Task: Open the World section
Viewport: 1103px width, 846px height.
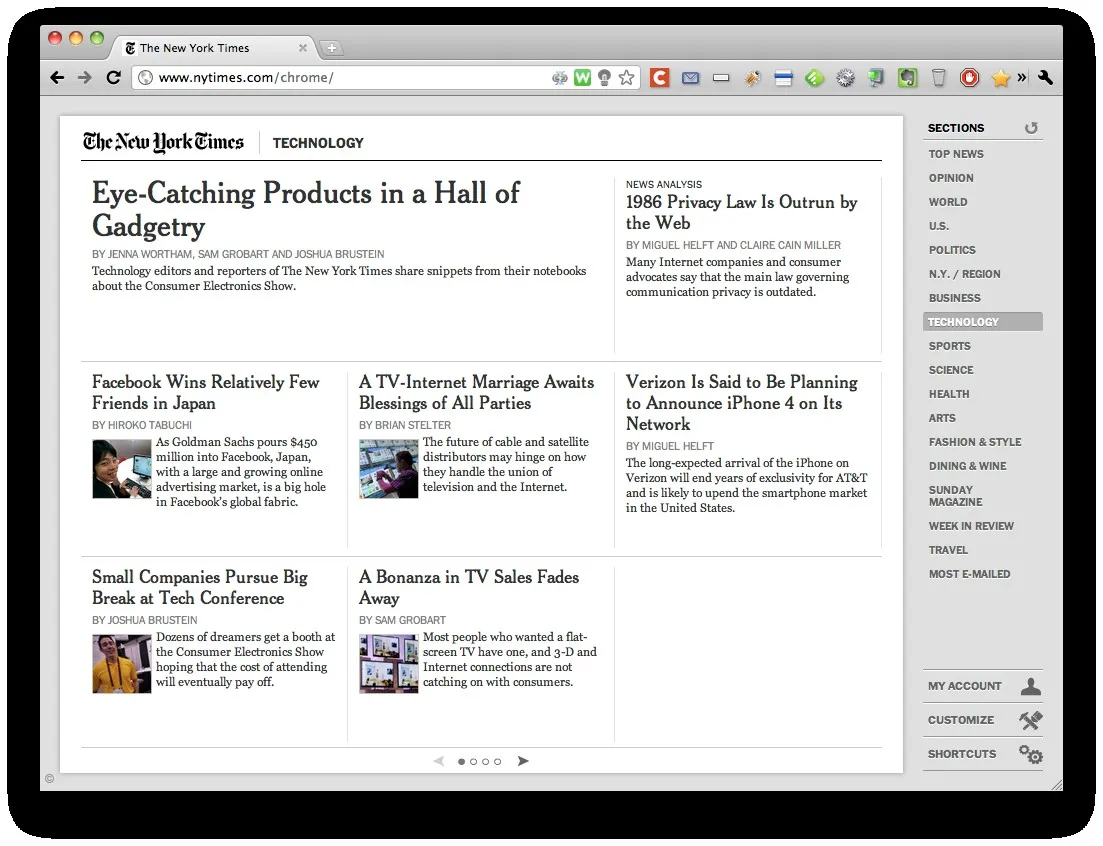Action: (x=948, y=202)
